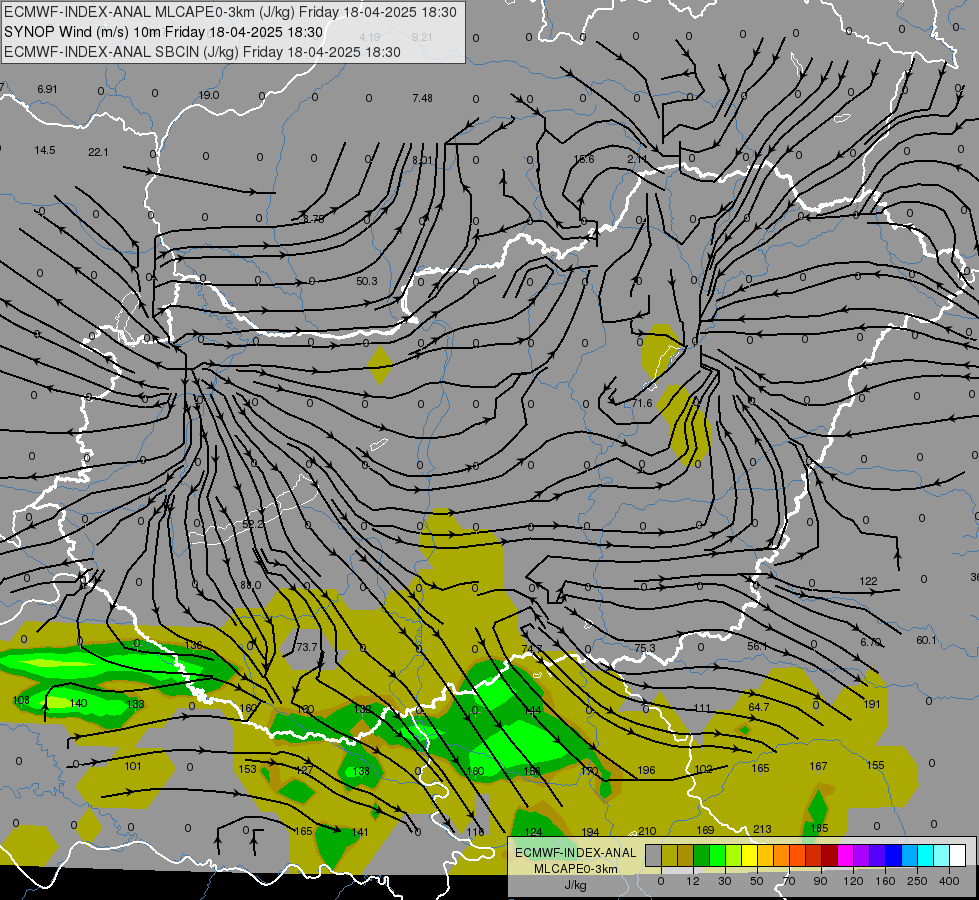Screen dimensions: 979x900
Task: Click the map value '101'
Action: [x=133, y=766]
